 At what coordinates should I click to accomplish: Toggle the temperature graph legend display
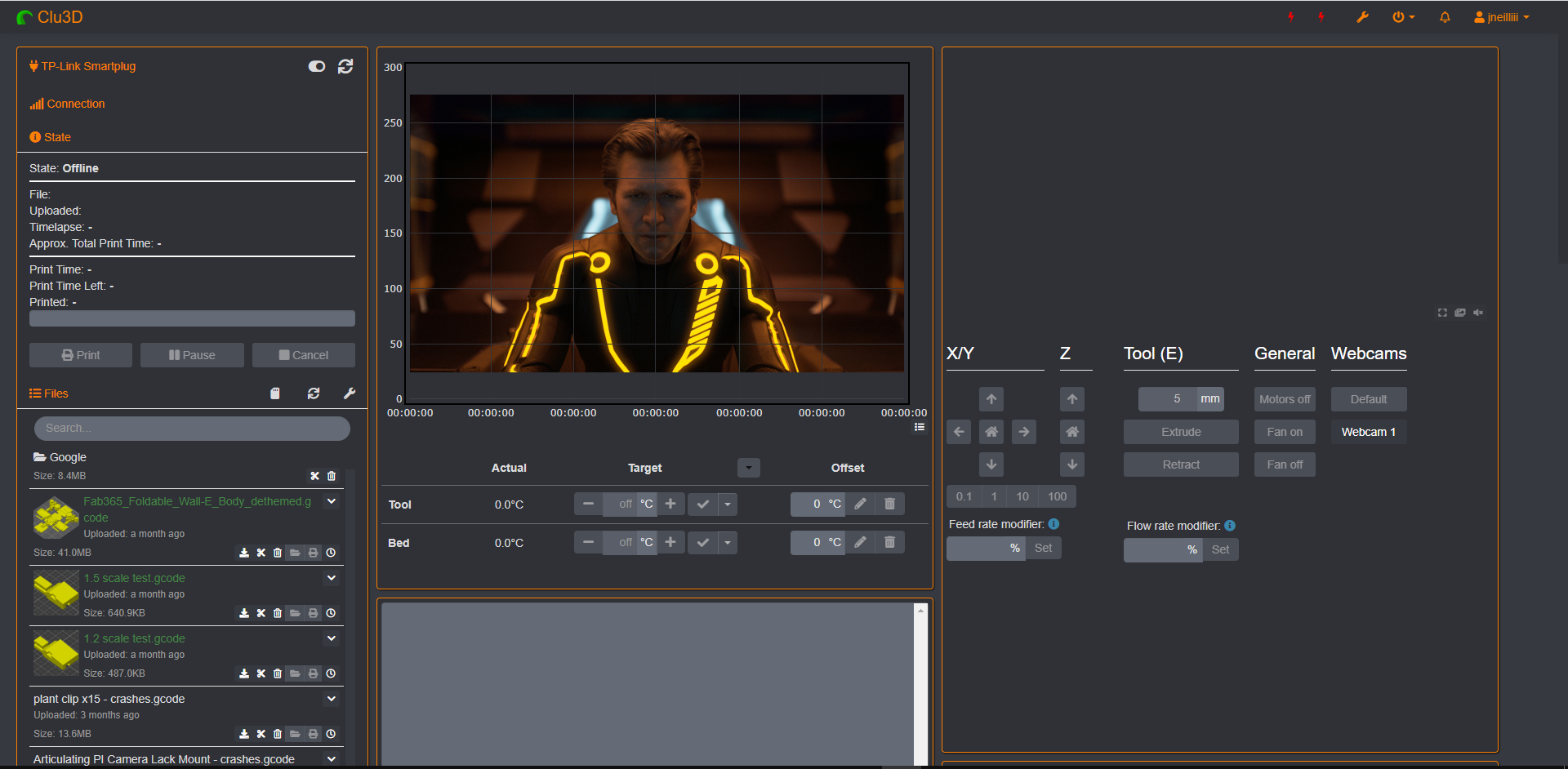pos(920,427)
